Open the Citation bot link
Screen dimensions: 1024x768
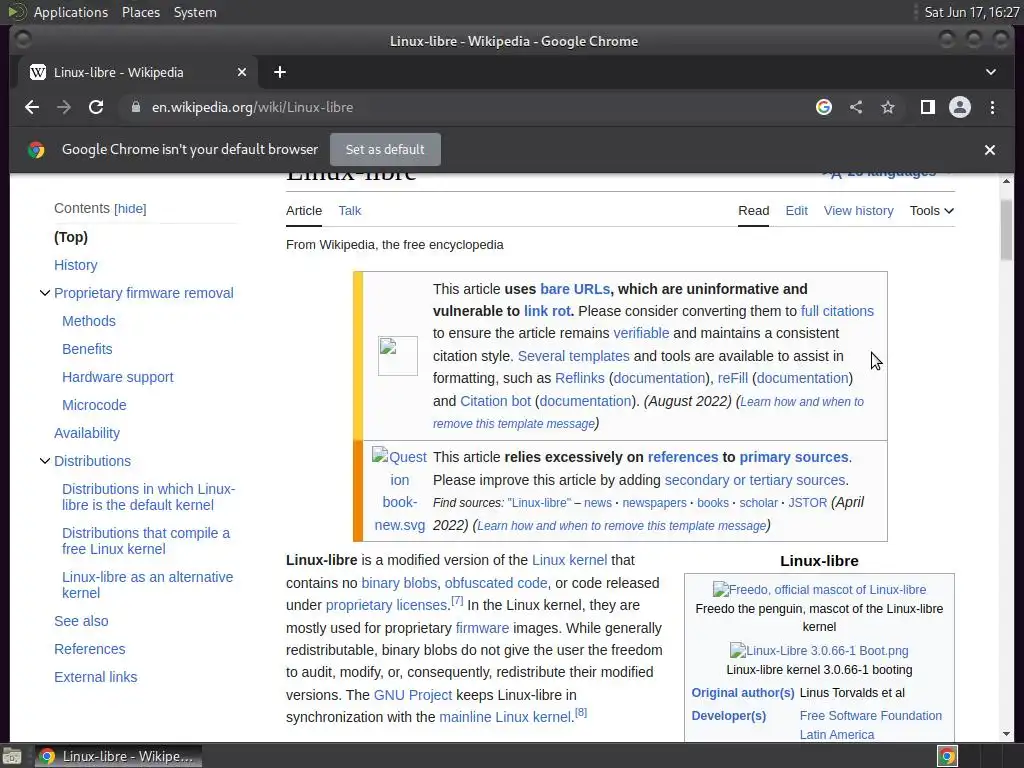[495, 401]
